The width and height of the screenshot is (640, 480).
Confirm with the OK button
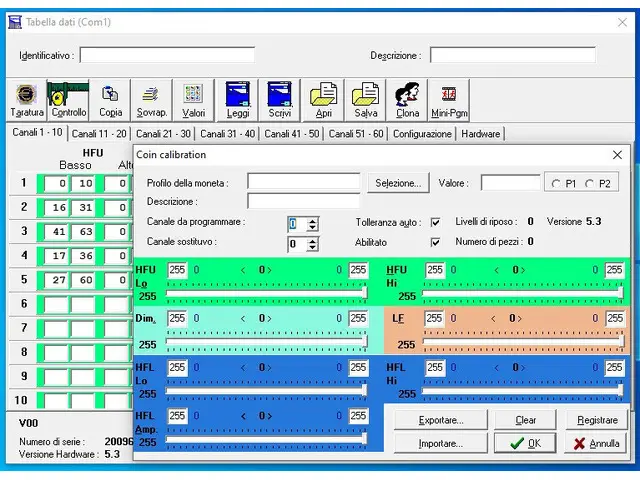pyautogui.click(x=525, y=443)
